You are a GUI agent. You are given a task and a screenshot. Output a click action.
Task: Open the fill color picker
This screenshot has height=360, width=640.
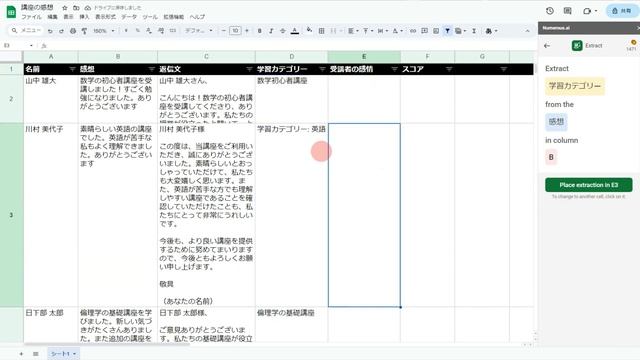click(309, 30)
